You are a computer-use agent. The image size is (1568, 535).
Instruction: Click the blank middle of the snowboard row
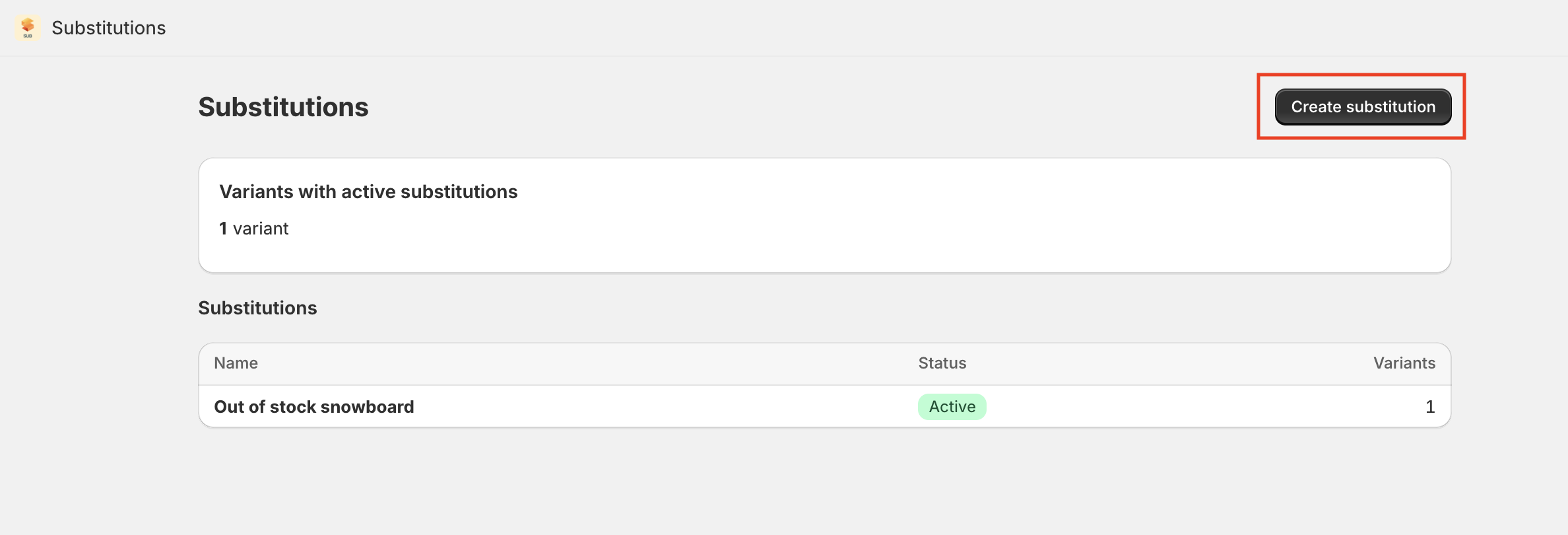(x=660, y=407)
